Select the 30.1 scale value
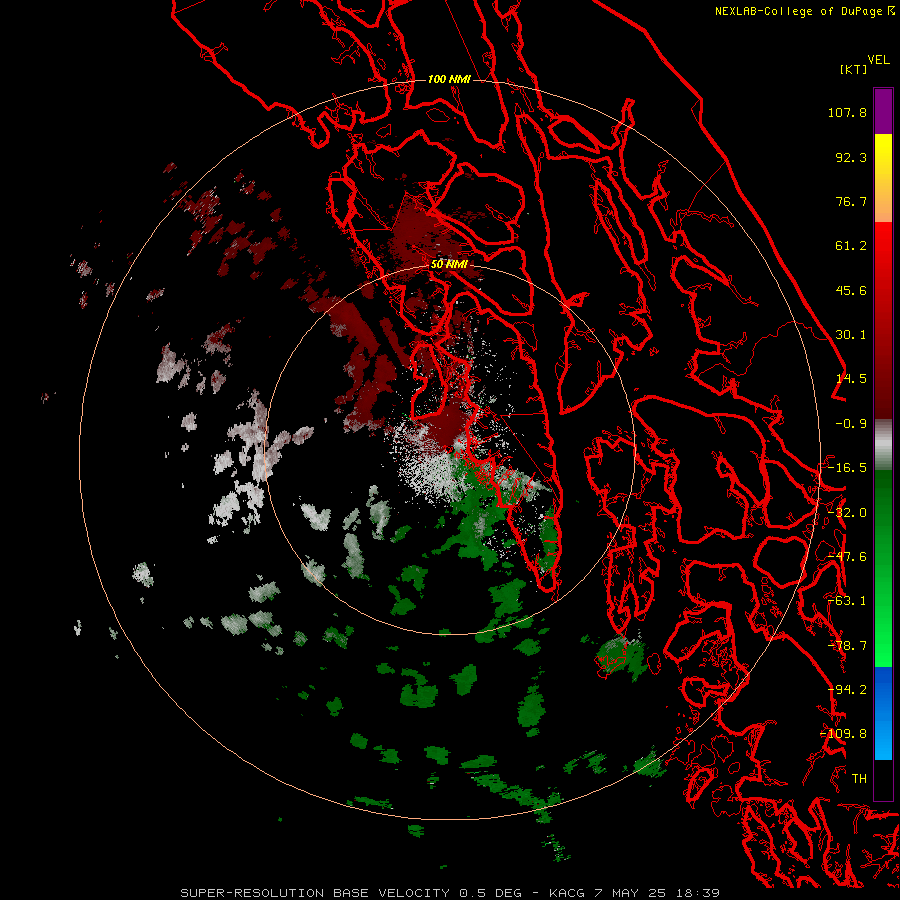 coord(851,335)
